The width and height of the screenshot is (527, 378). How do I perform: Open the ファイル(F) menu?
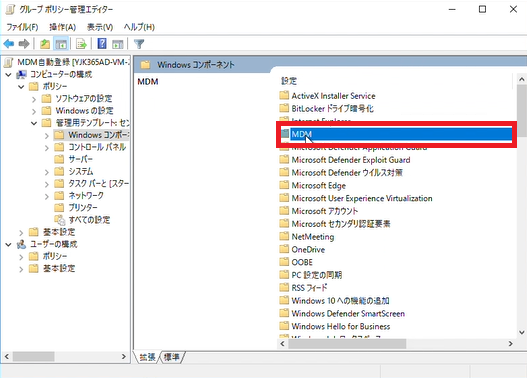point(22,27)
